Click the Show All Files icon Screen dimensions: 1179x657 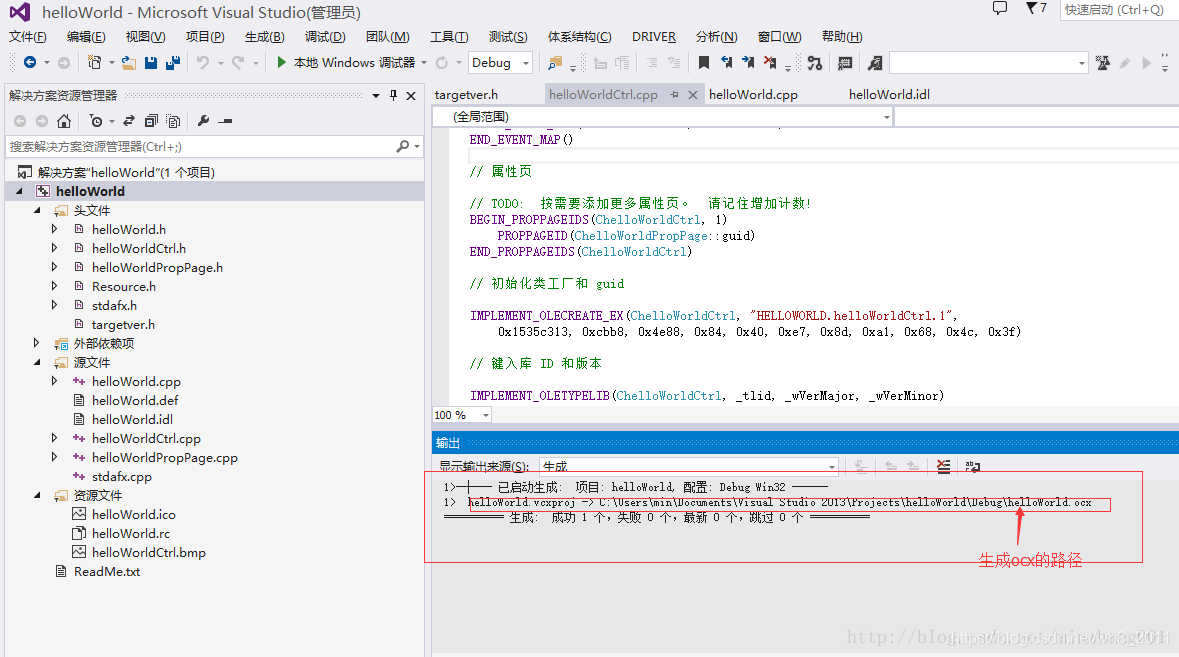coord(173,120)
